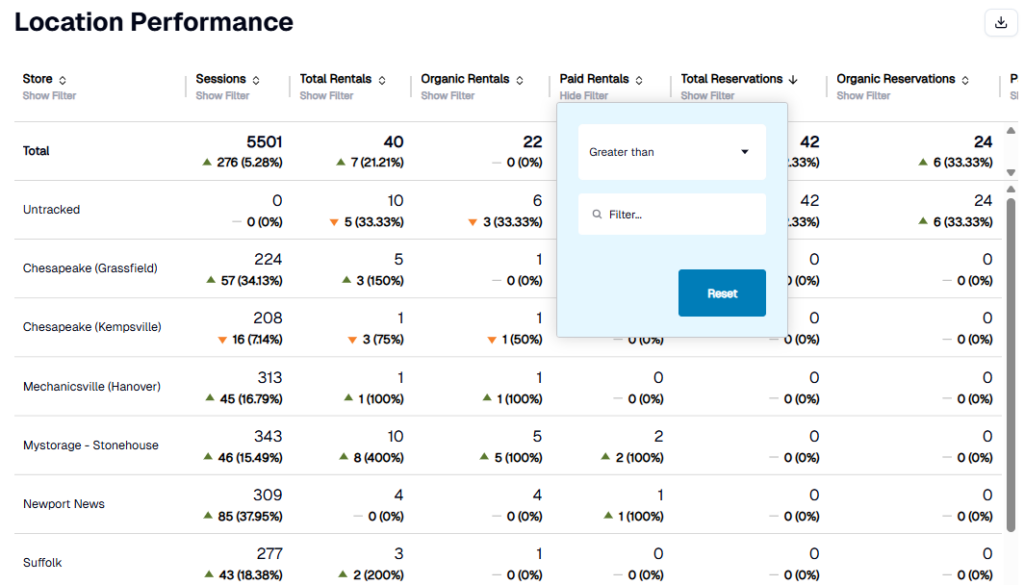Viewport: 1024px width, 585px height.
Task: Click the Filter input field
Action: coord(671,214)
